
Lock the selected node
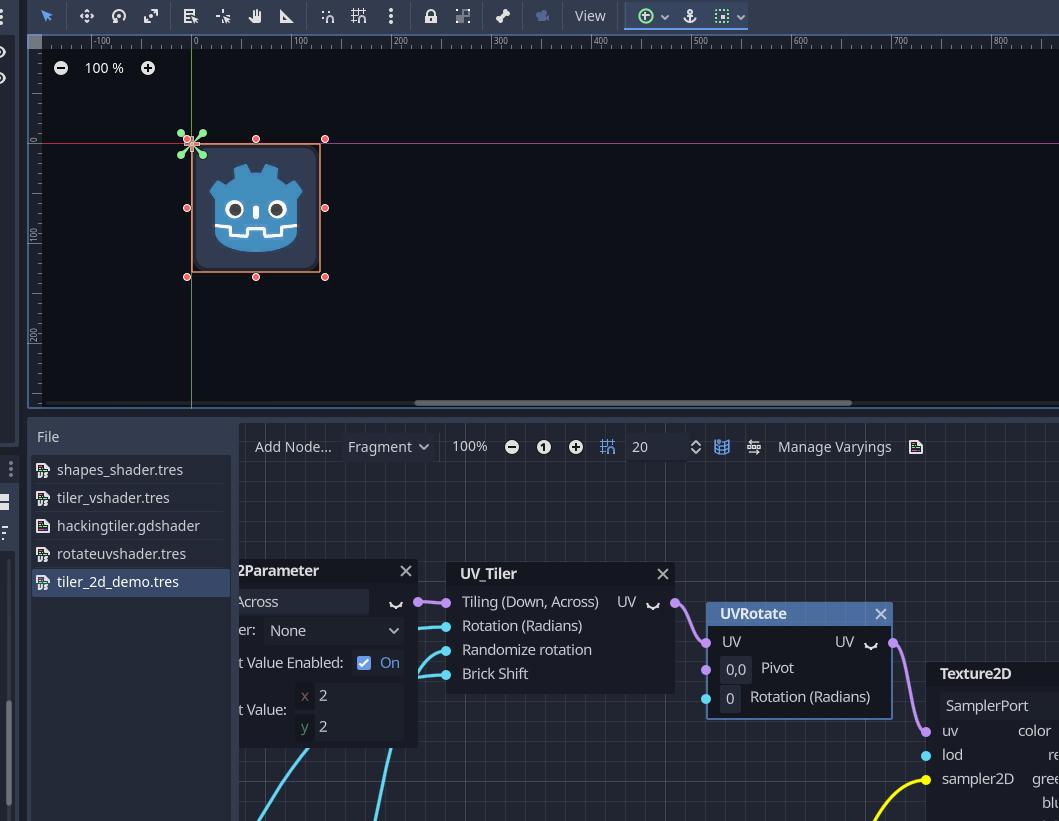click(430, 16)
